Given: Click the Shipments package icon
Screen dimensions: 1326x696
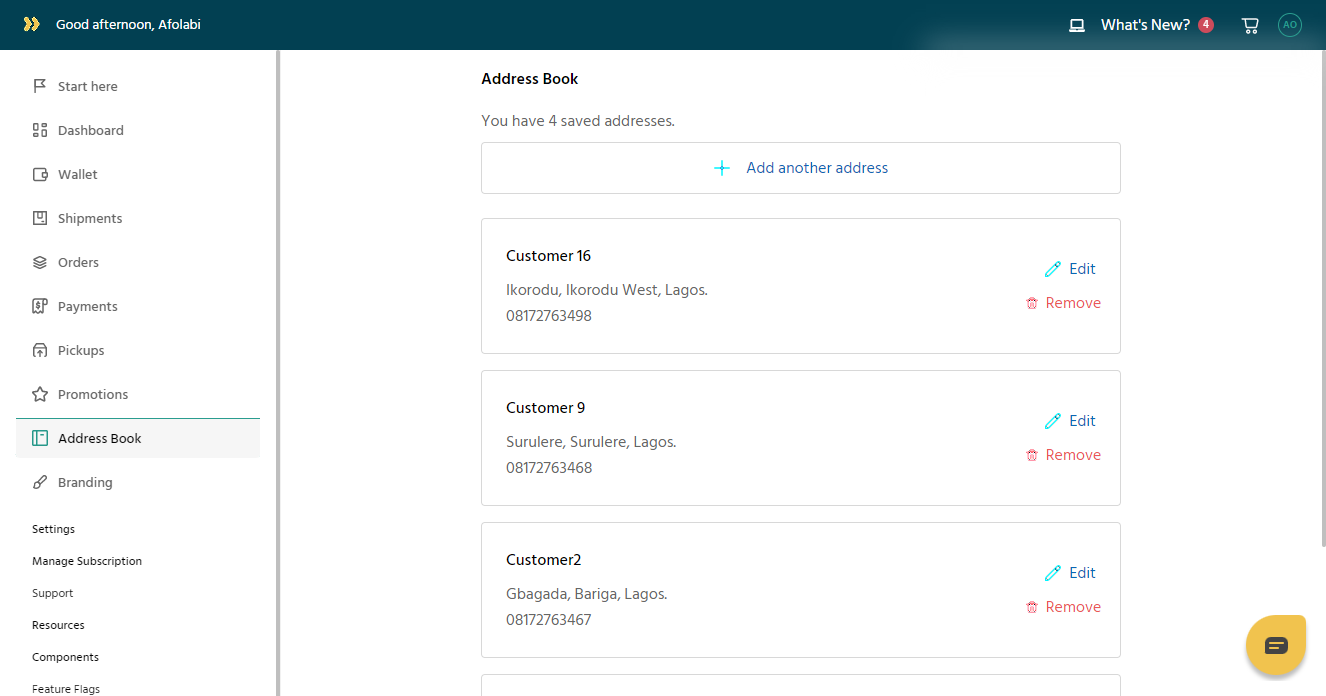Looking at the screenshot, I should pos(40,218).
